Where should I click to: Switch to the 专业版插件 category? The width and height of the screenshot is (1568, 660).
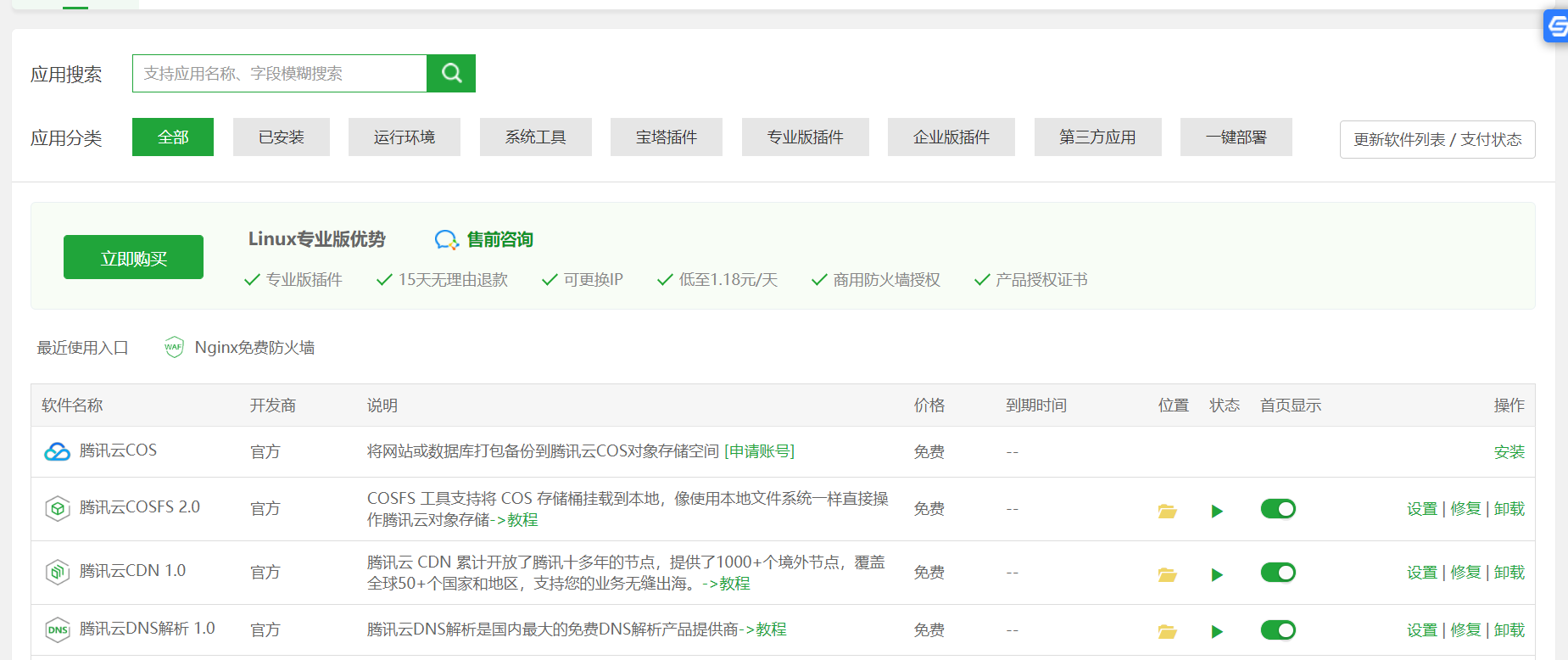click(806, 137)
